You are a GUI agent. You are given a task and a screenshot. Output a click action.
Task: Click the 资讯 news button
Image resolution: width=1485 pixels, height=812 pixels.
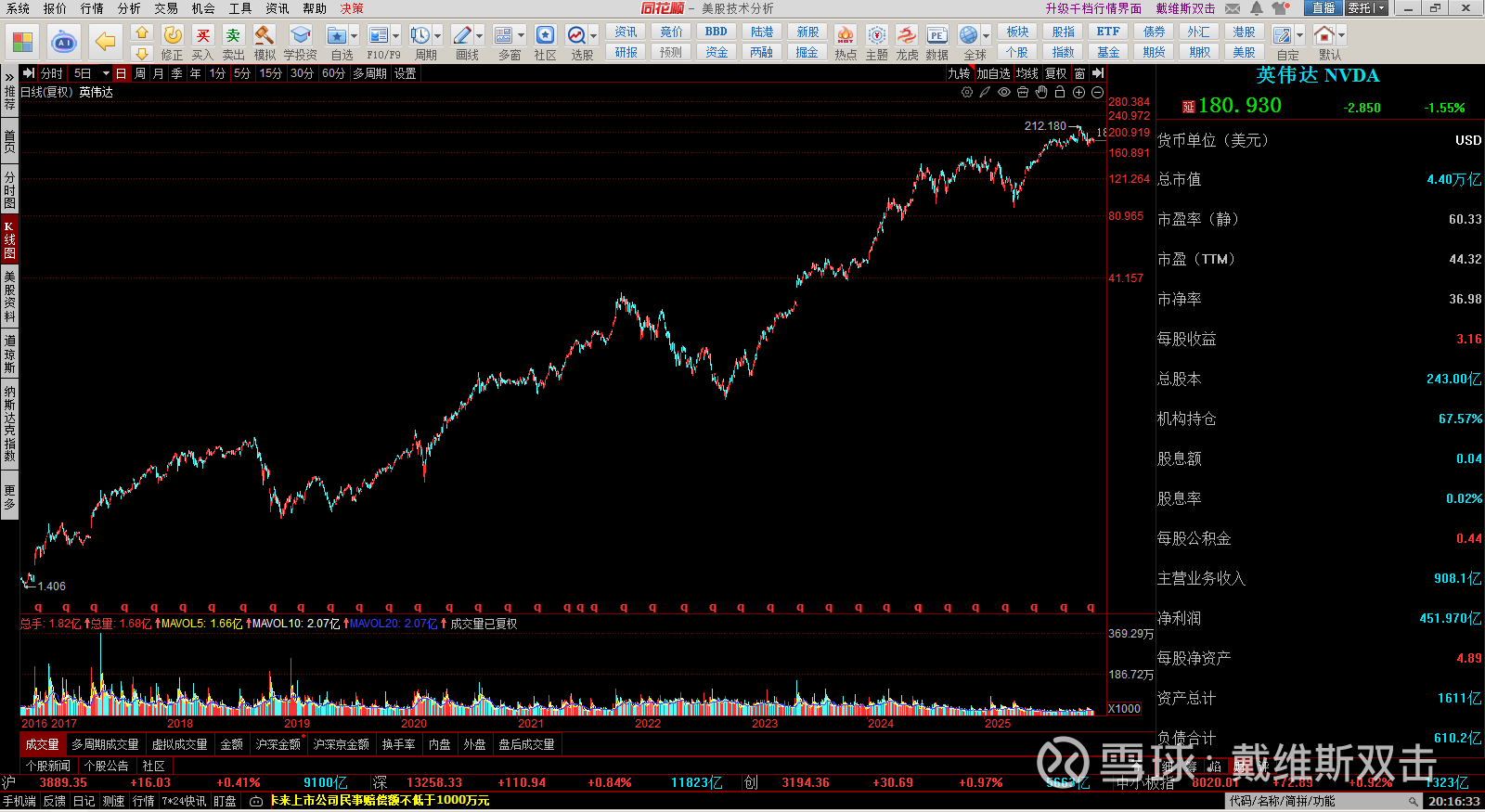tap(626, 32)
